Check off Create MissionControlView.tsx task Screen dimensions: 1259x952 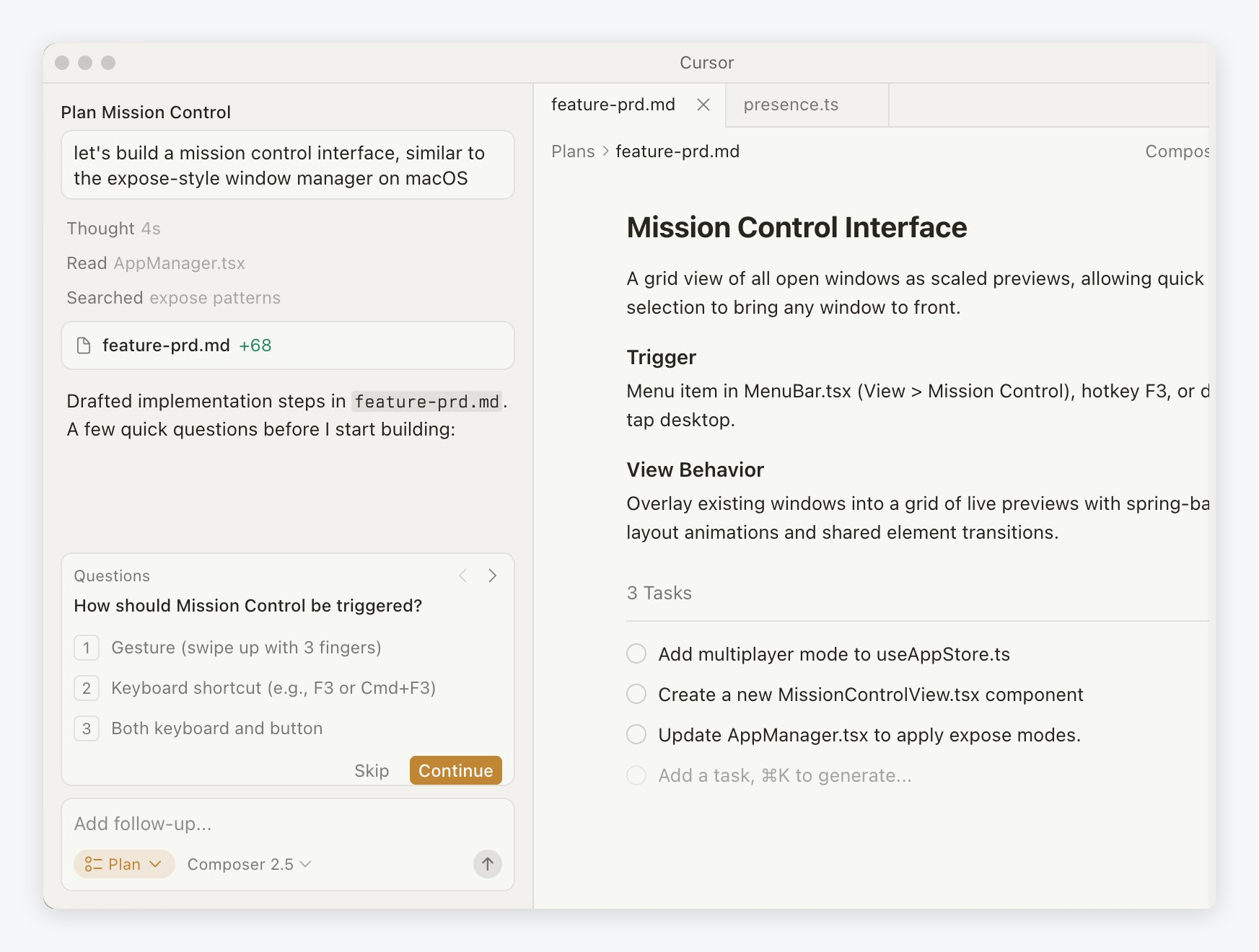(636, 695)
